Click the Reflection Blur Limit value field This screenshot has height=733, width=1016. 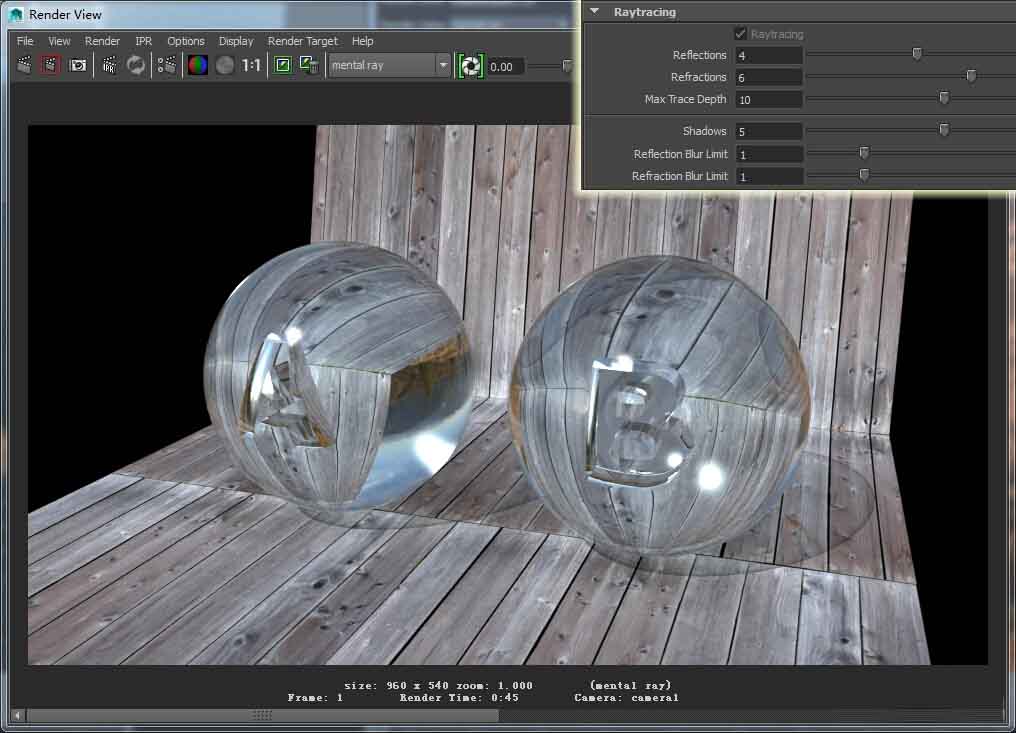[x=769, y=154]
